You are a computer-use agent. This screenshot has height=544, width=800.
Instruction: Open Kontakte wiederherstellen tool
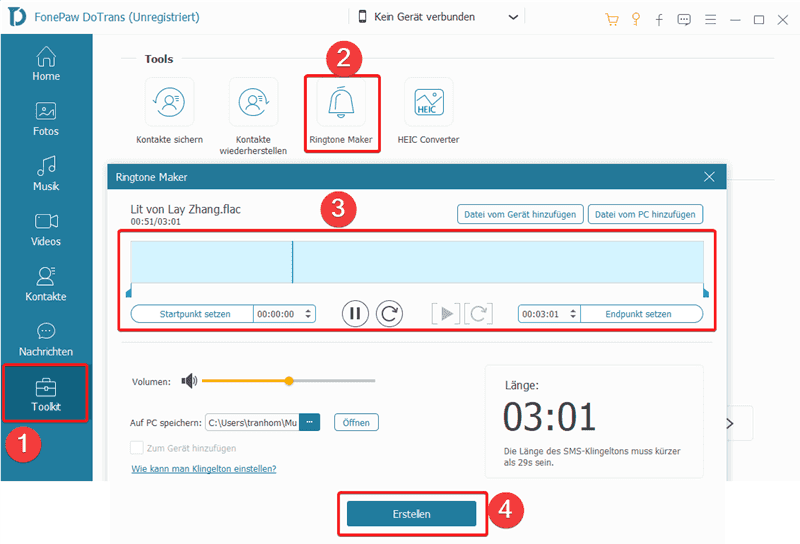253,116
